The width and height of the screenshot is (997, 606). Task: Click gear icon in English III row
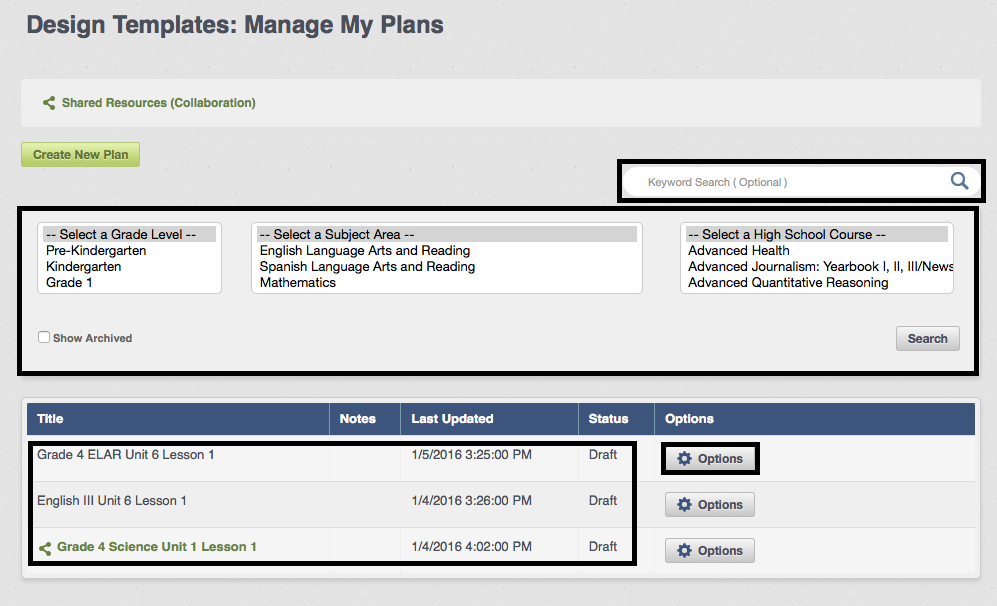pyautogui.click(x=684, y=504)
